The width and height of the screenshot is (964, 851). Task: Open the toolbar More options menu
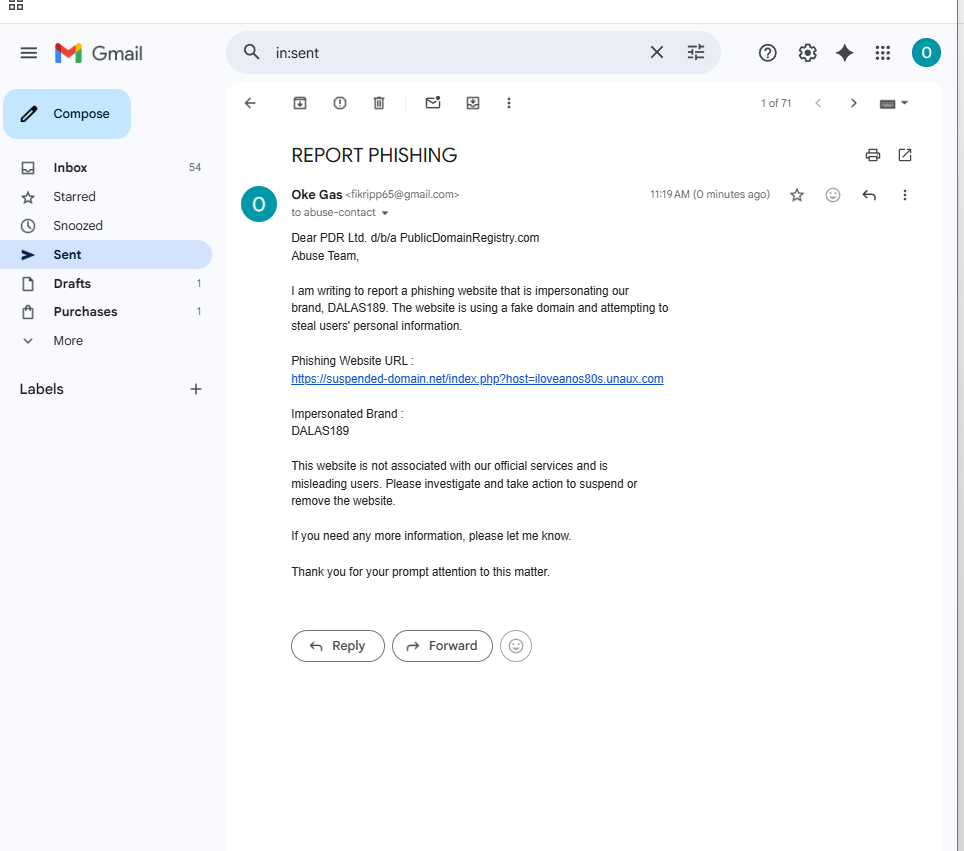point(508,103)
